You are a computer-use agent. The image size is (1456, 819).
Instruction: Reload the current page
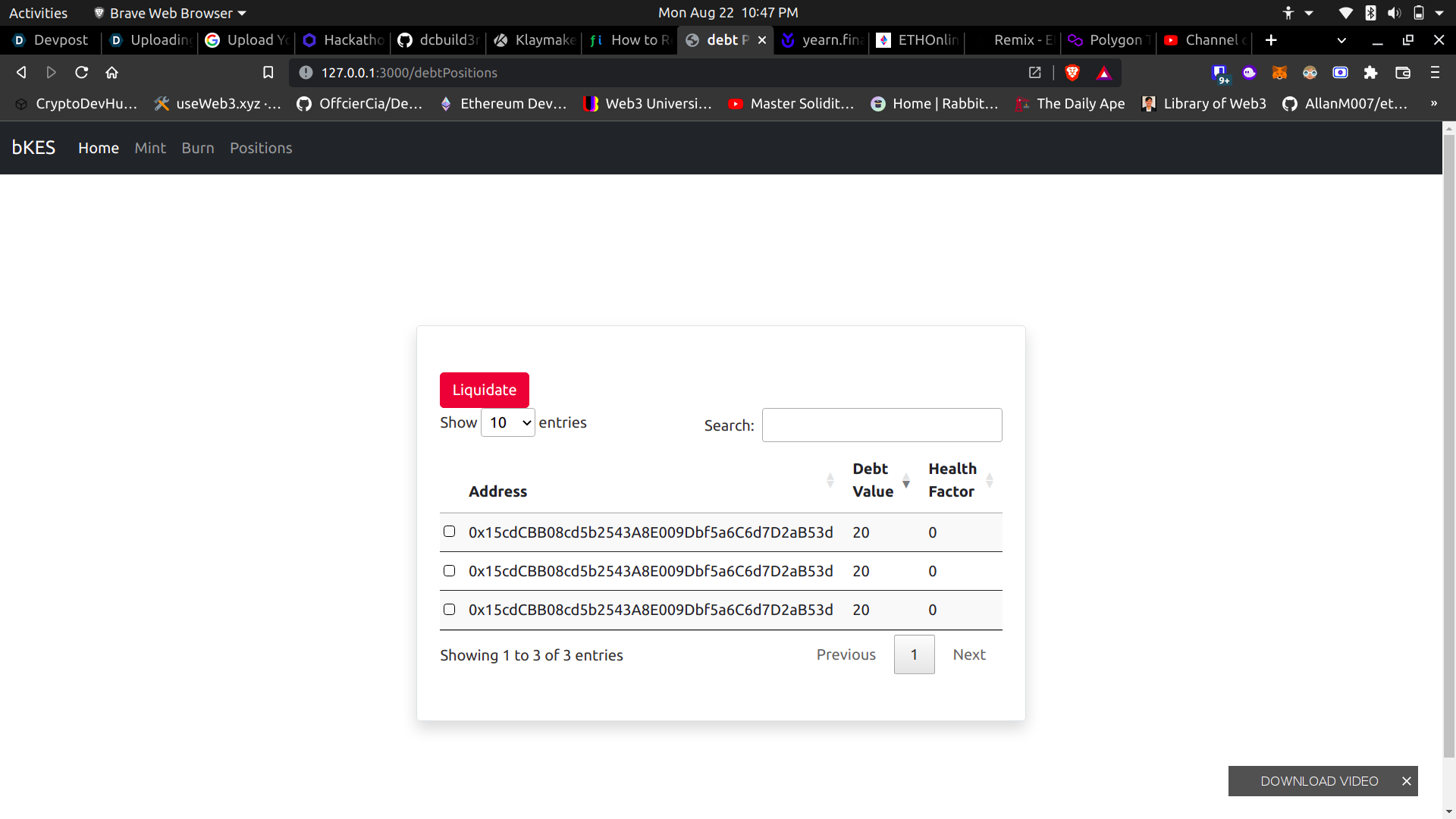[82, 73]
